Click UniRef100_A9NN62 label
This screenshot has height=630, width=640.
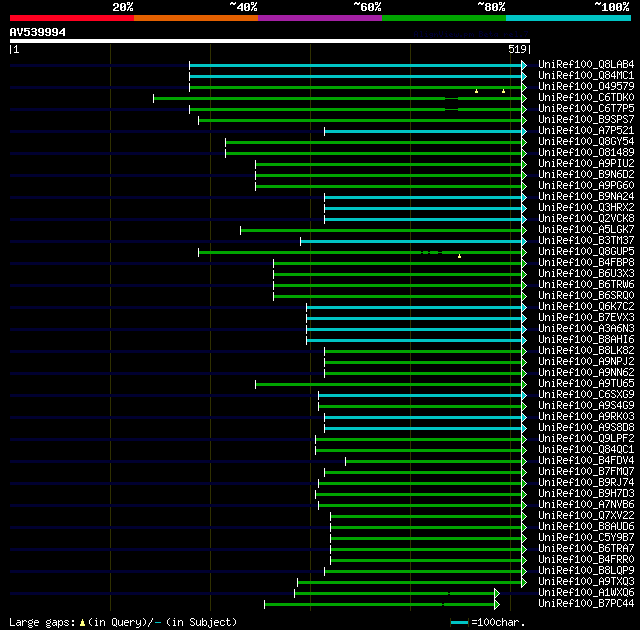click(586, 373)
